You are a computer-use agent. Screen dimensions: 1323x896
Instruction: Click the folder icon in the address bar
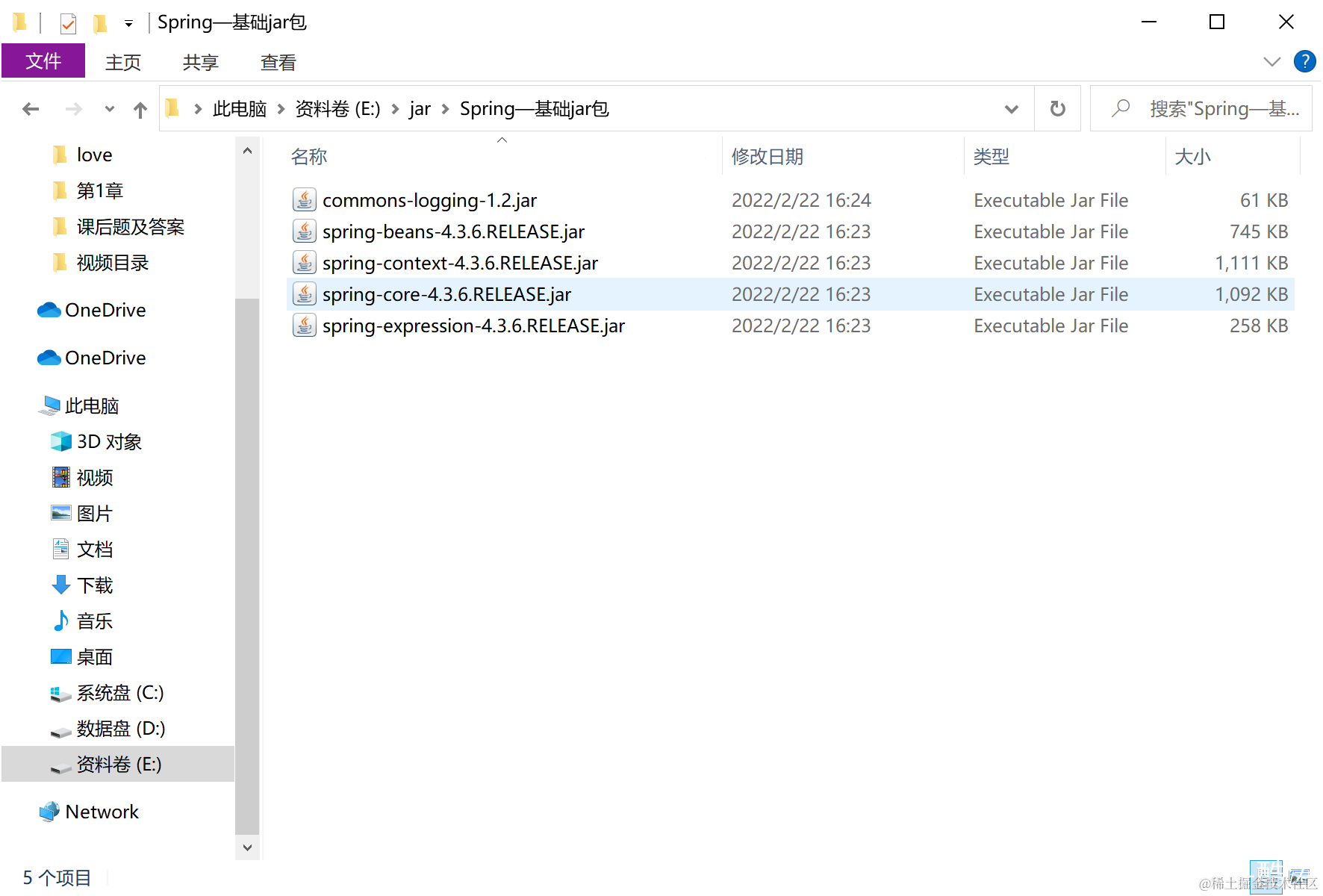coord(172,108)
